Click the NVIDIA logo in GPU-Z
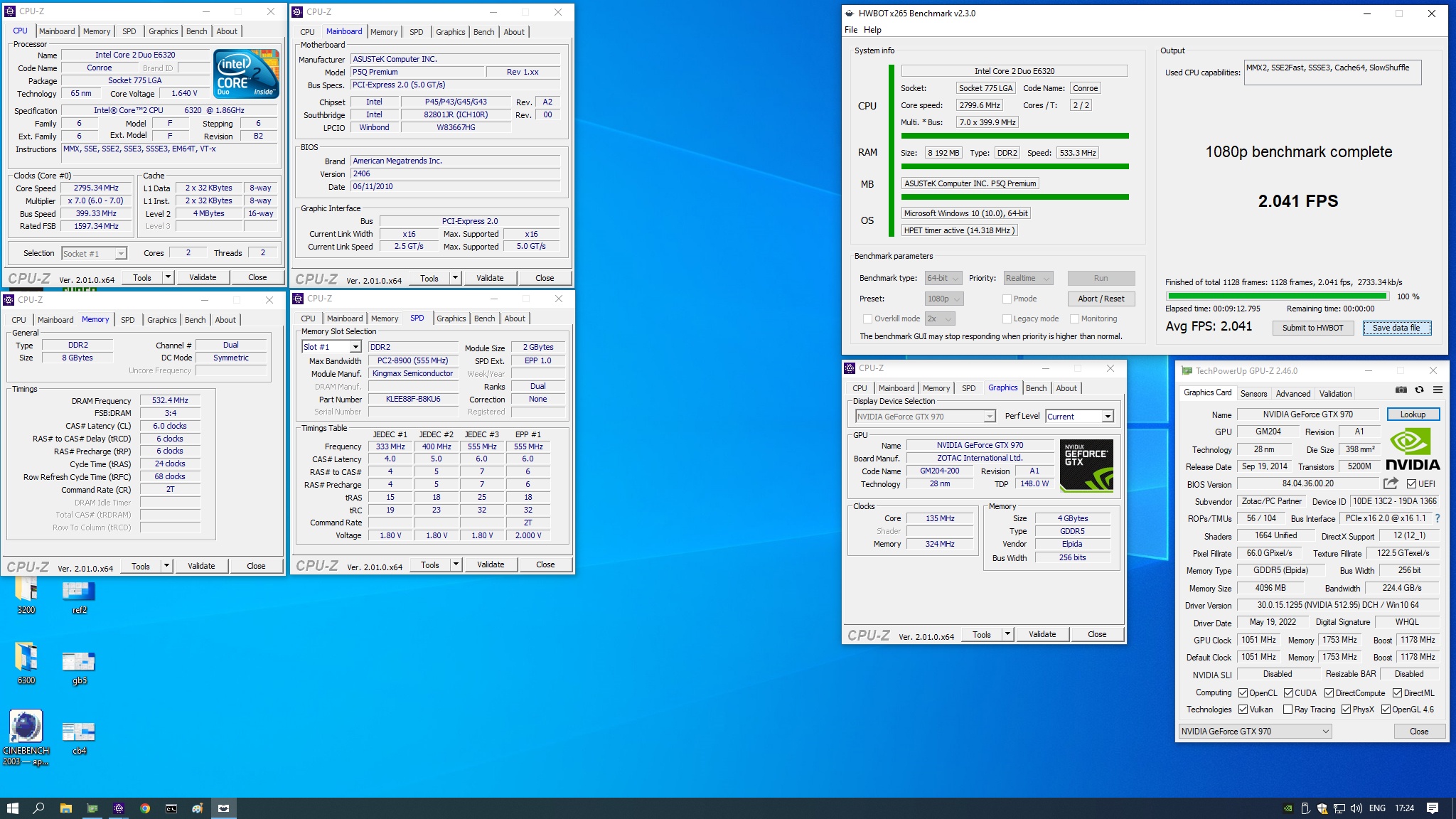 tap(1413, 449)
